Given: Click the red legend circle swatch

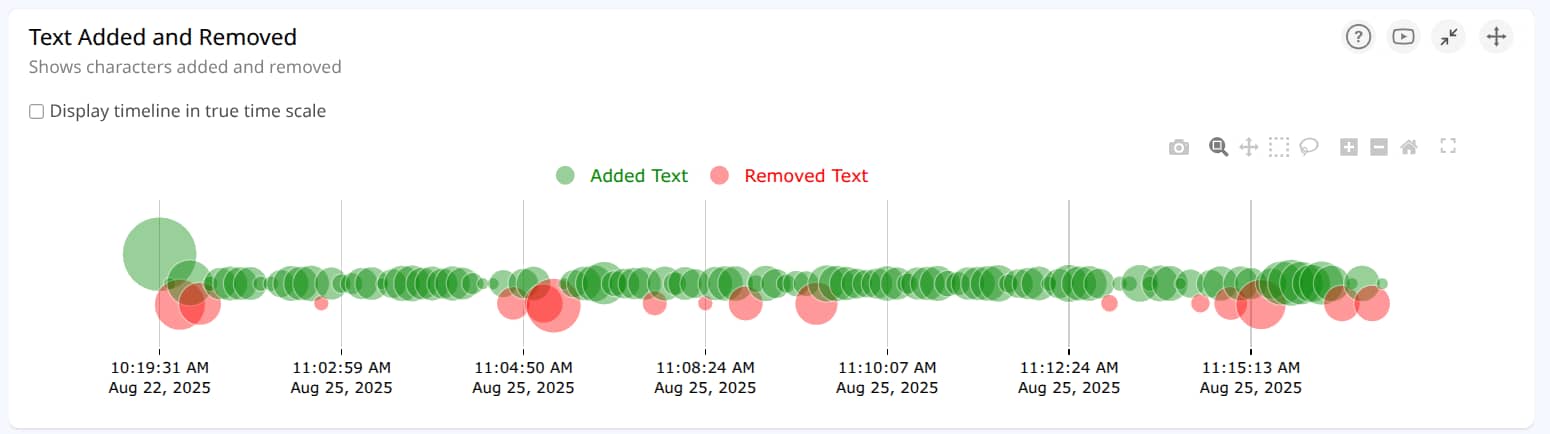Looking at the screenshot, I should coord(719,176).
